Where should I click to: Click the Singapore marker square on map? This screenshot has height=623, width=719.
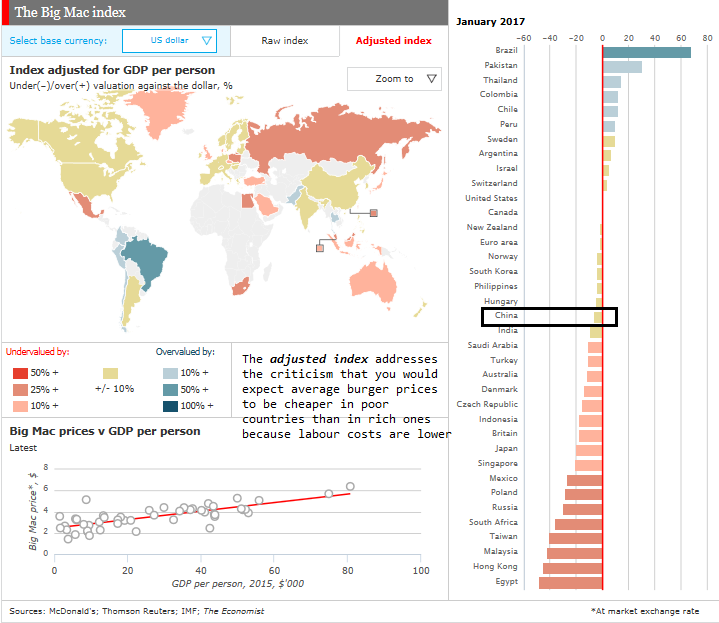[320, 248]
